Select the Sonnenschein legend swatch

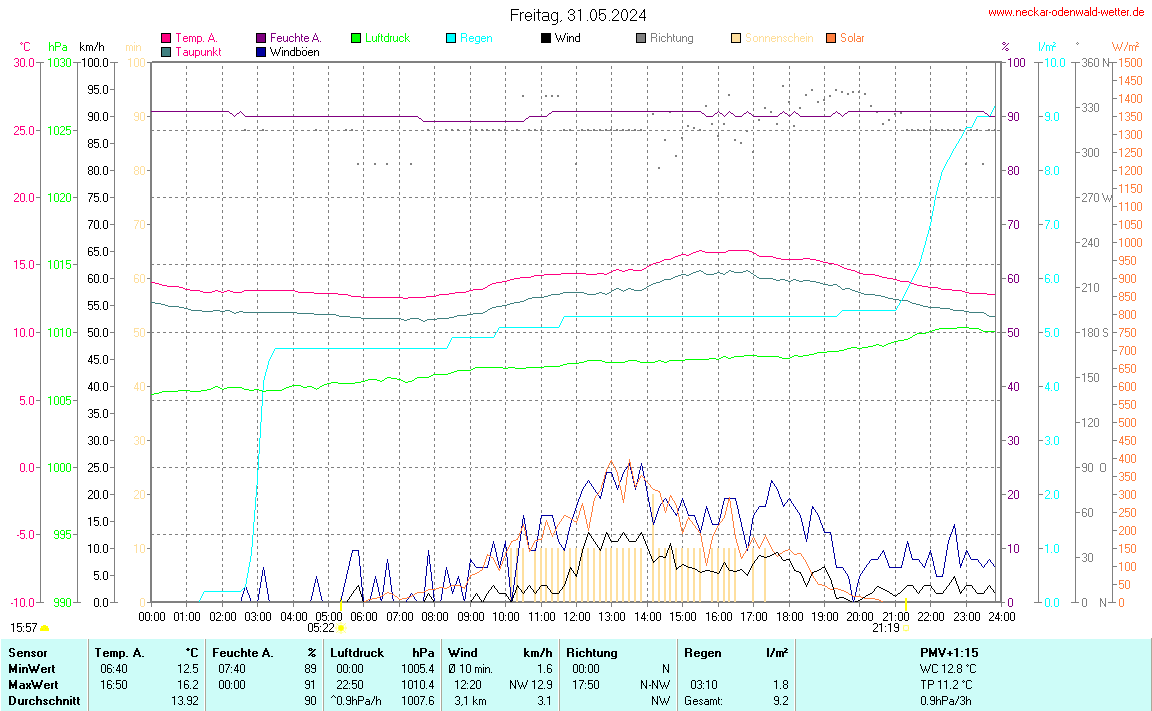(736, 38)
